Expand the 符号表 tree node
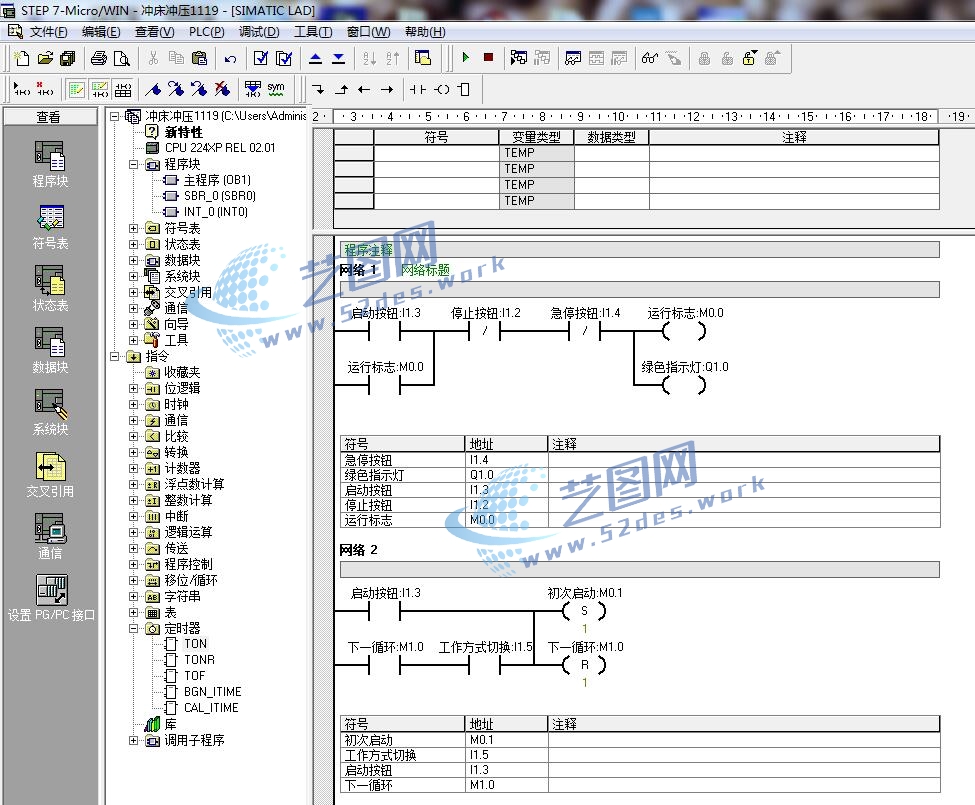This screenshot has height=805, width=975. pyautogui.click(x=133, y=229)
